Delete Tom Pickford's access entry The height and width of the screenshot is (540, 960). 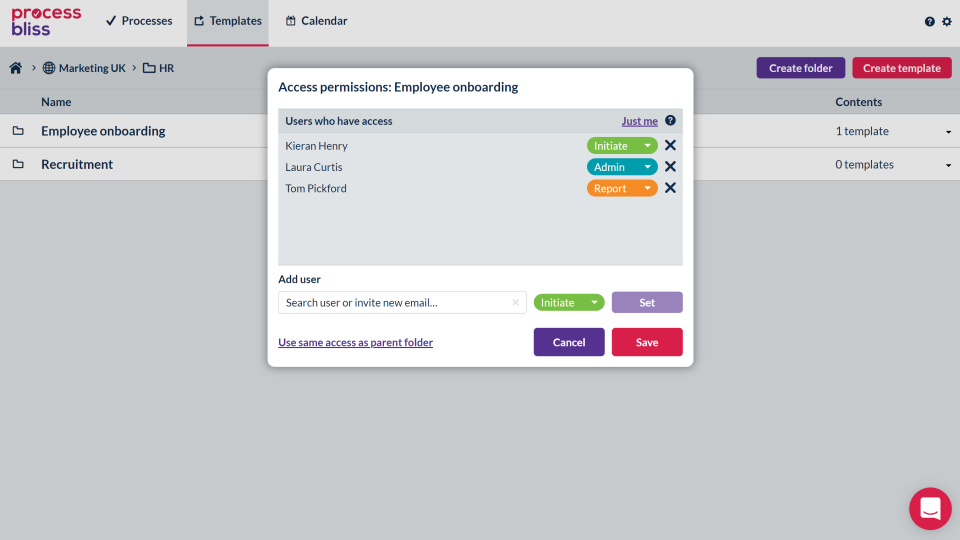670,188
